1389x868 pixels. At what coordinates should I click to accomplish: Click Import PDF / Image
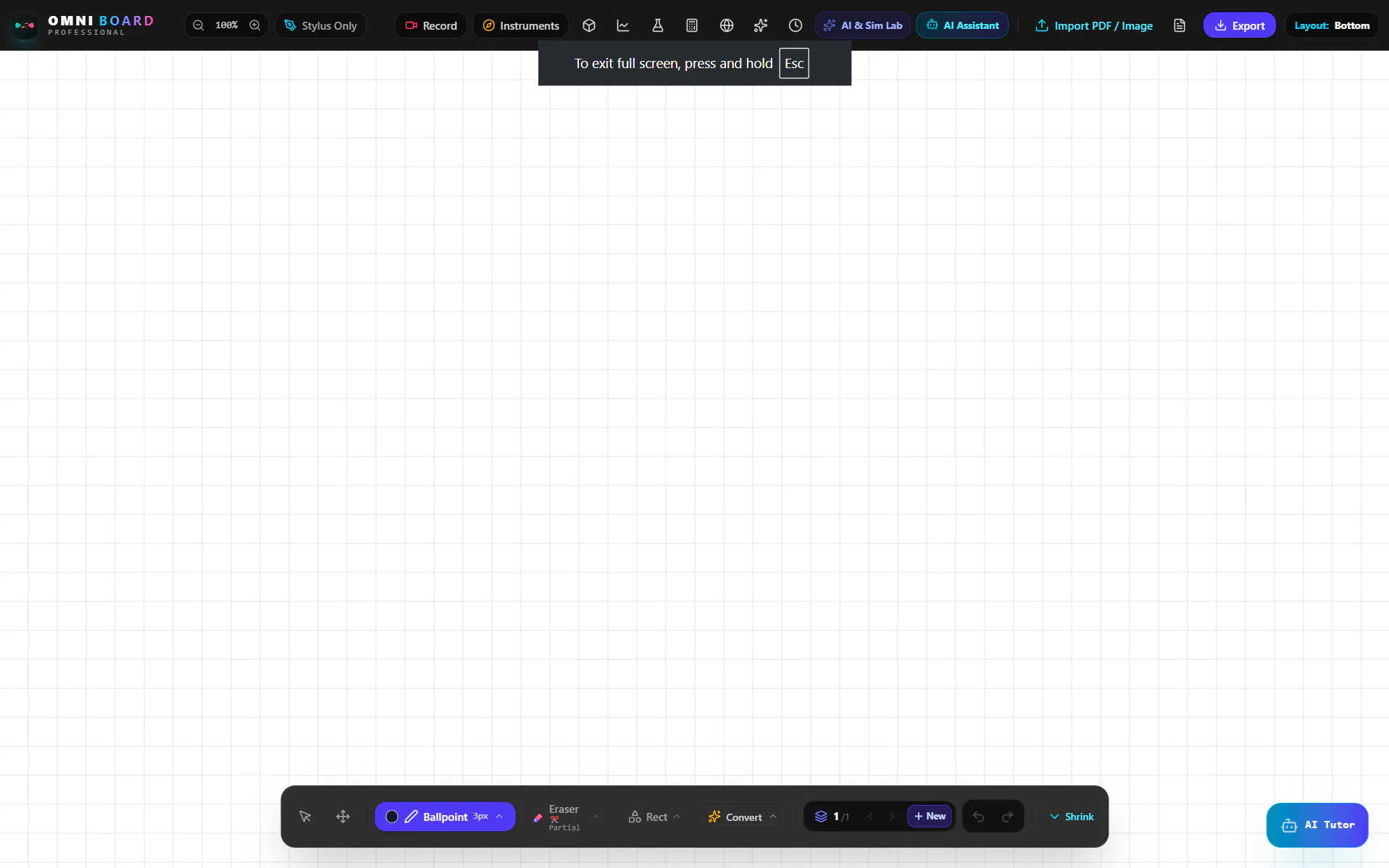coord(1094,25)
